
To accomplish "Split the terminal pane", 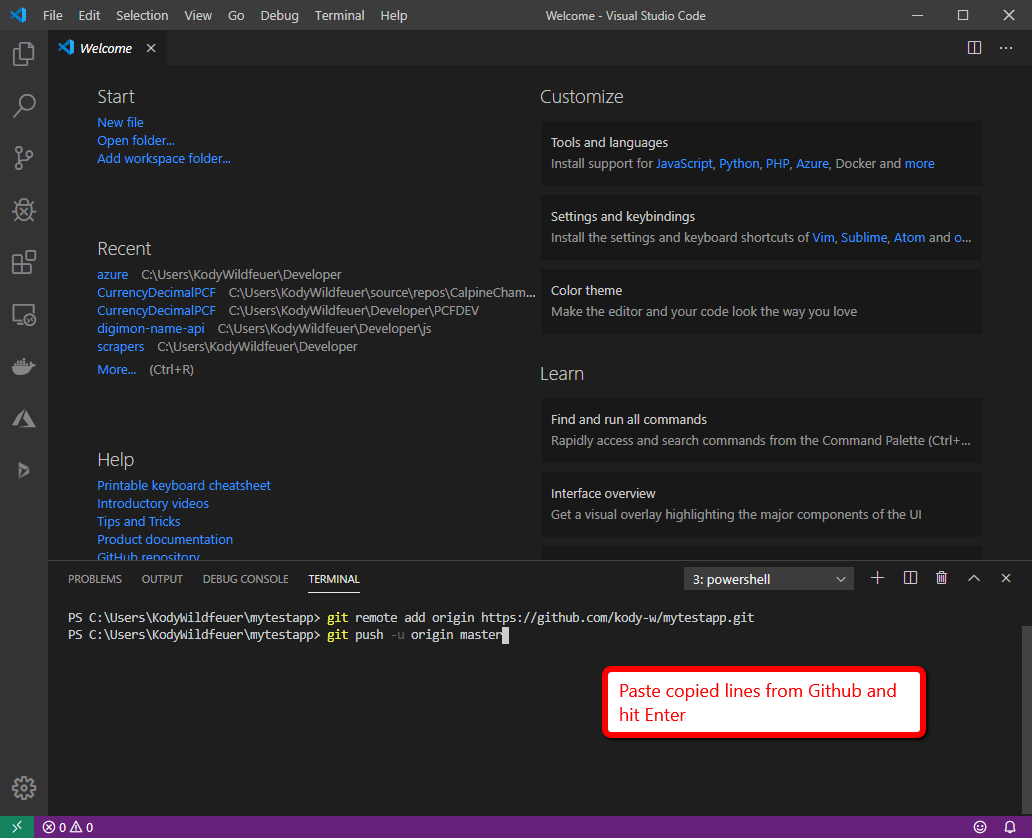I will click(x=910, y=578).
